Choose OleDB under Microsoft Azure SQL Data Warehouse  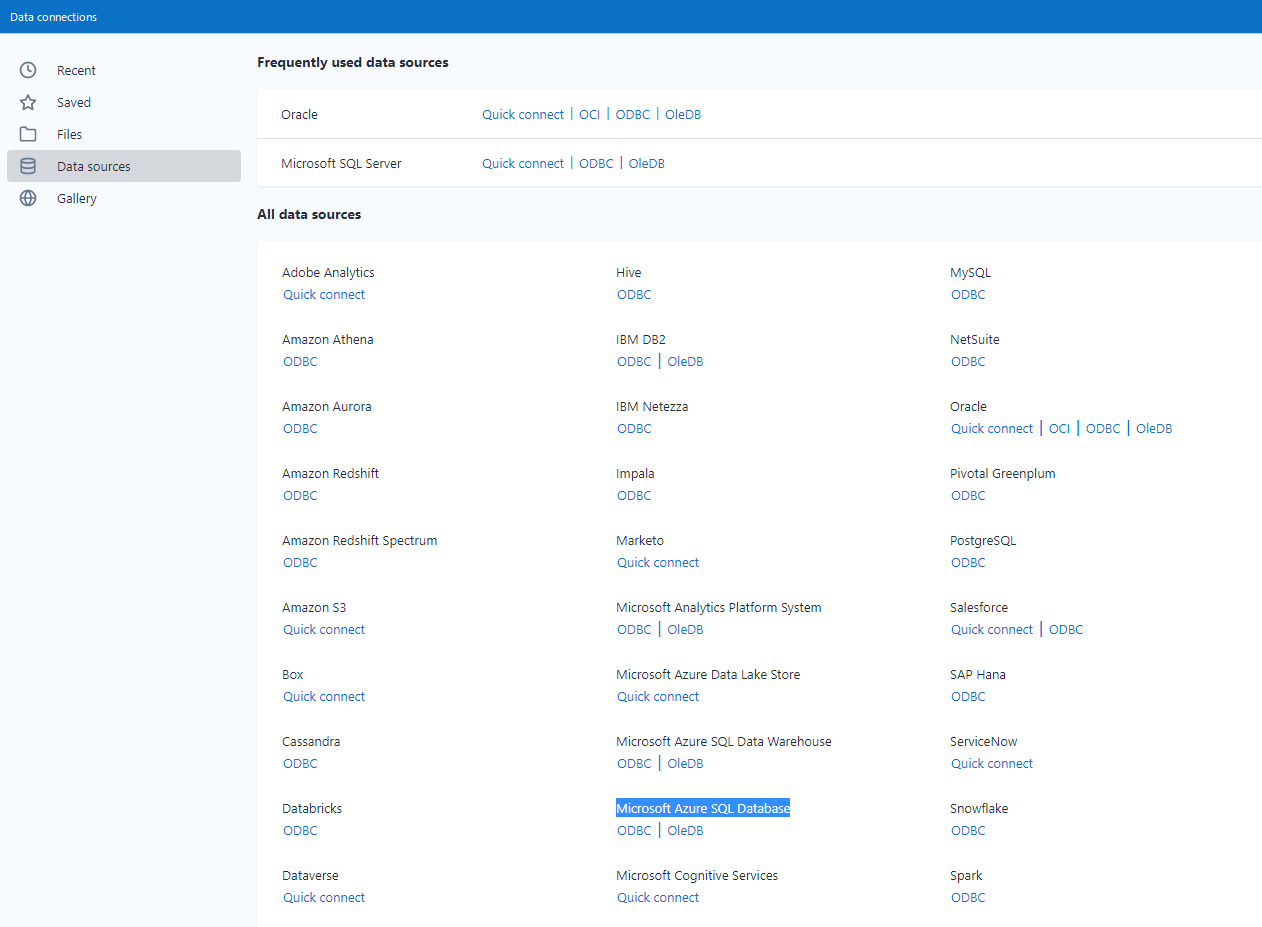coord(685,763)
